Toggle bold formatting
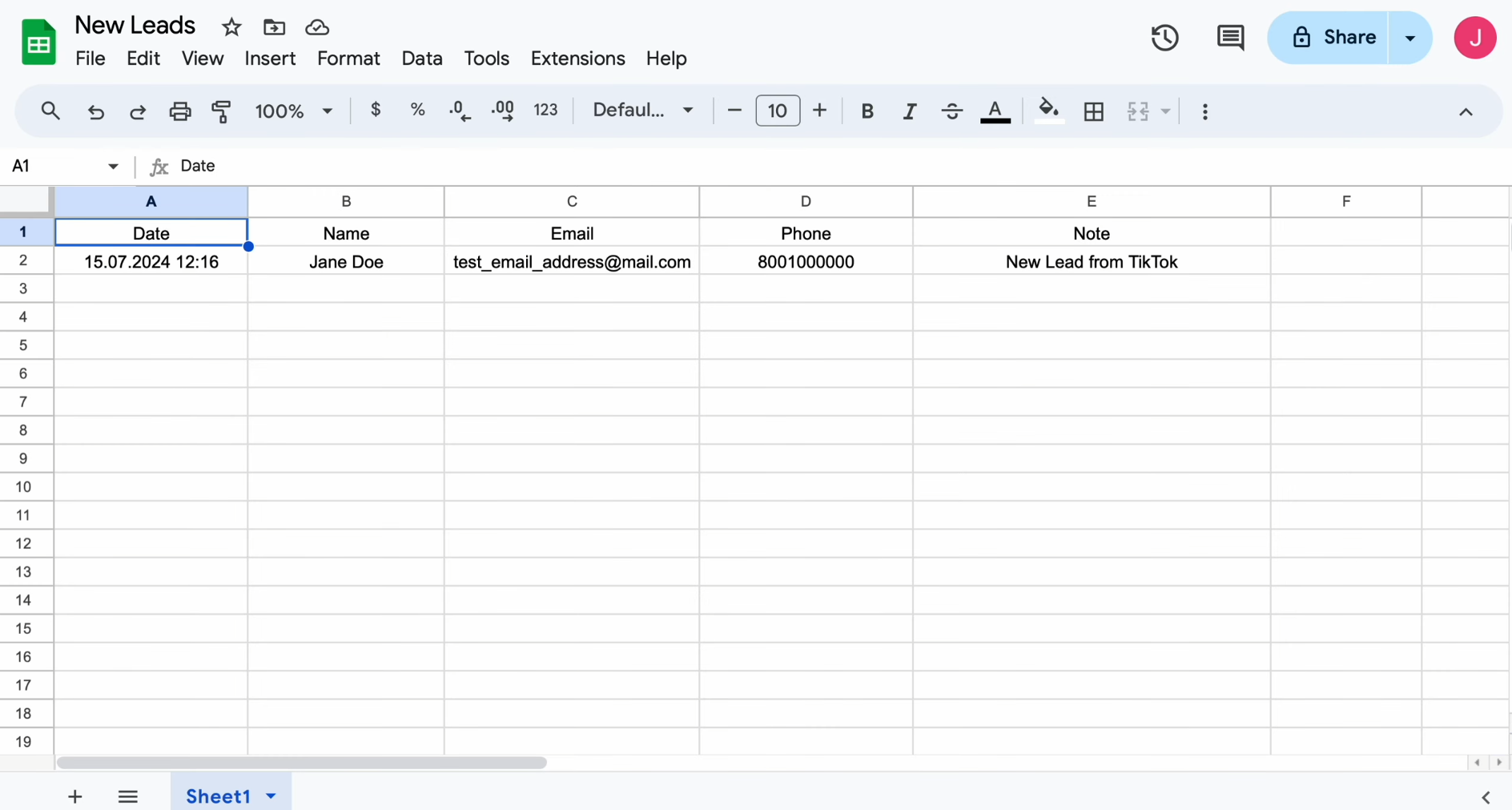 click(x=867, y=111)
